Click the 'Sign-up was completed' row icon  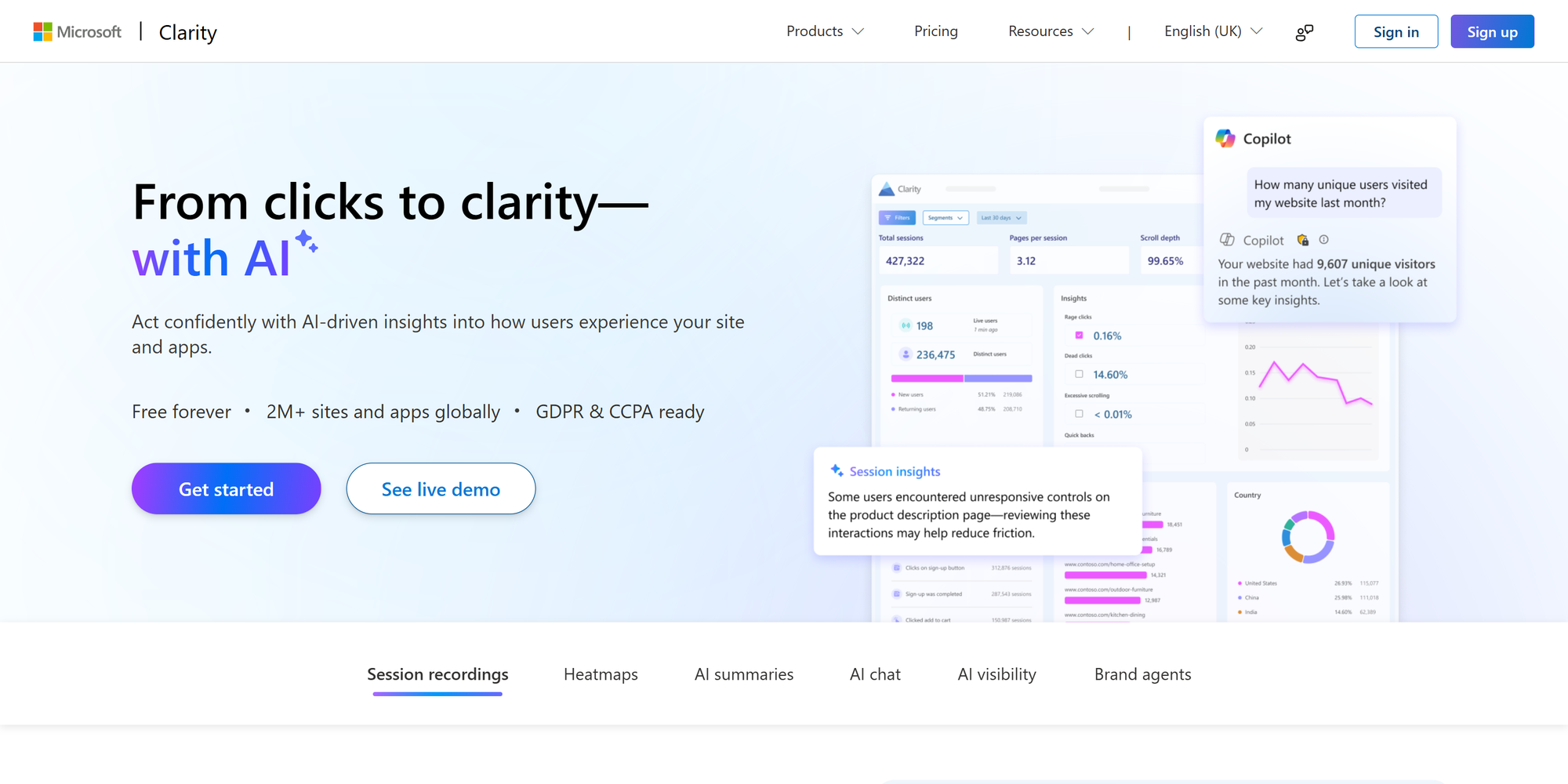pos(896,593)
